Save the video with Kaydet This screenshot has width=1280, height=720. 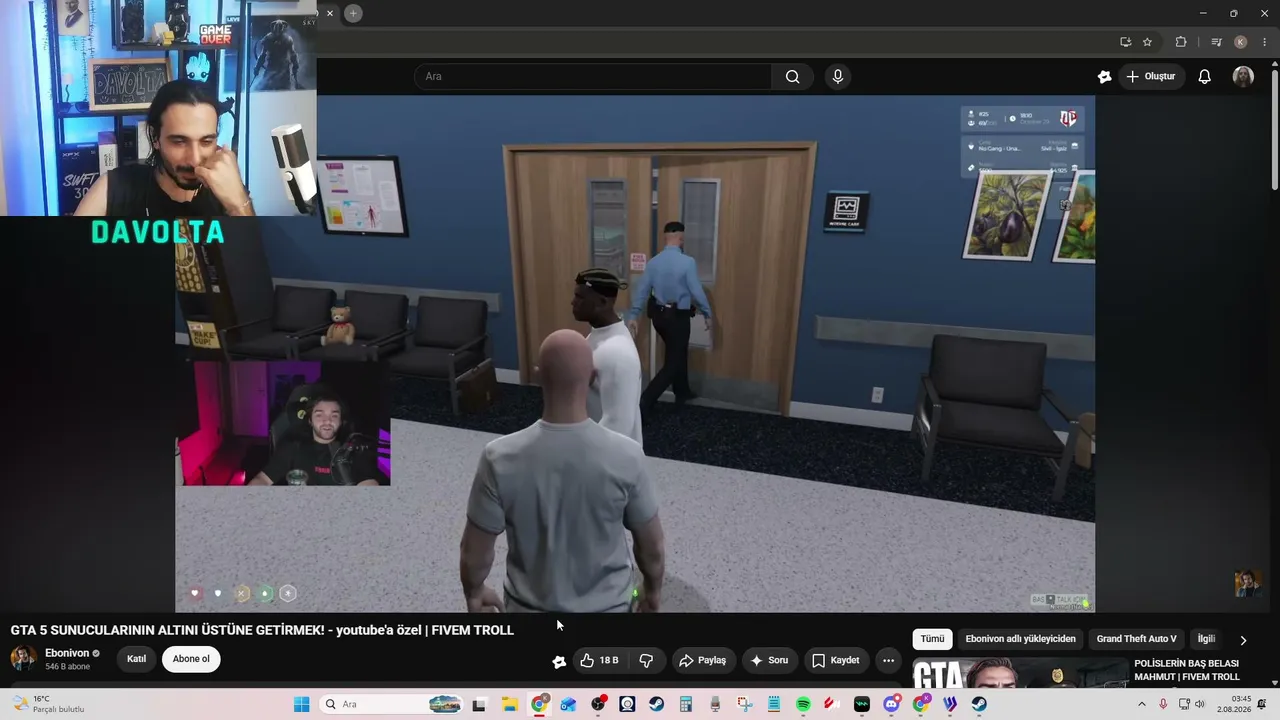coord(836,660)
